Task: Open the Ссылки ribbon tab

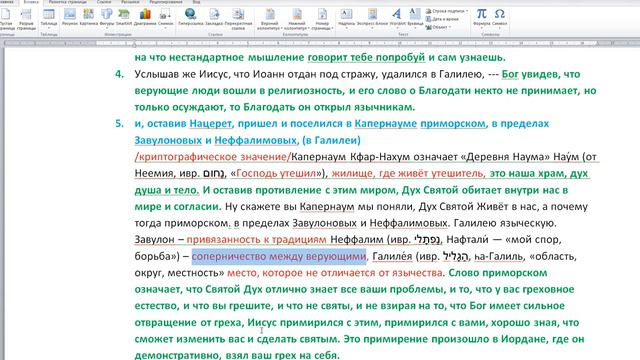Action: (104, 2)
